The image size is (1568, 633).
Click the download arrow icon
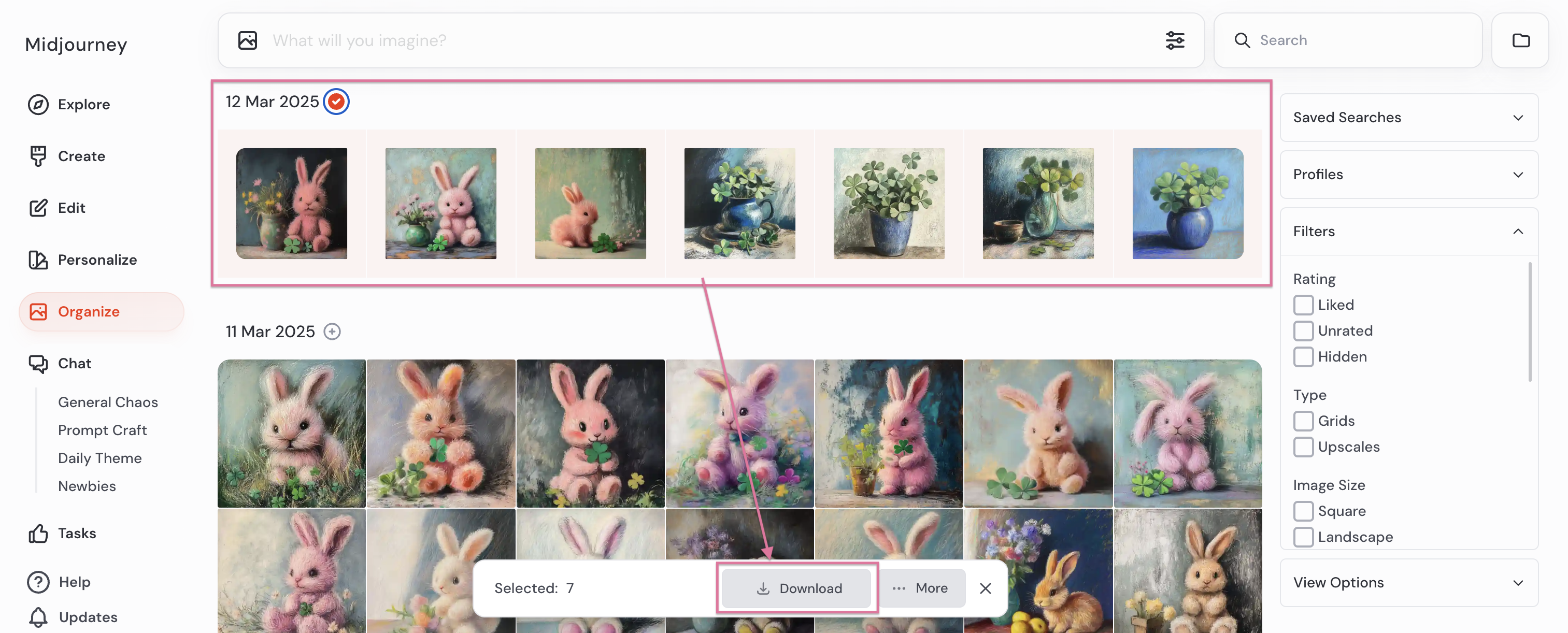pos(763,588)
